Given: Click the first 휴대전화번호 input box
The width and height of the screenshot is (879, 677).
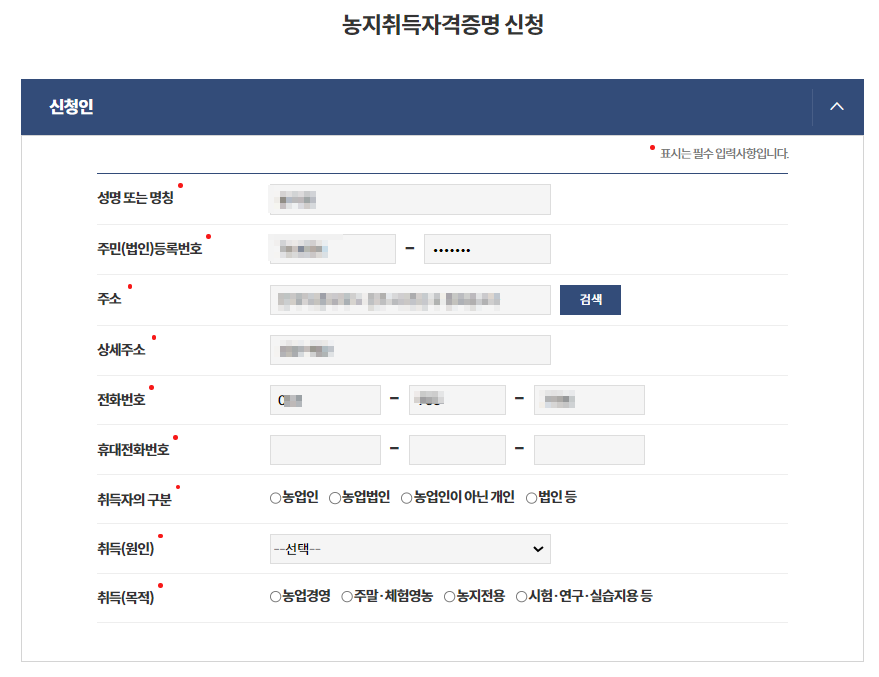Looking at the screenshot, I should point(324,449).
